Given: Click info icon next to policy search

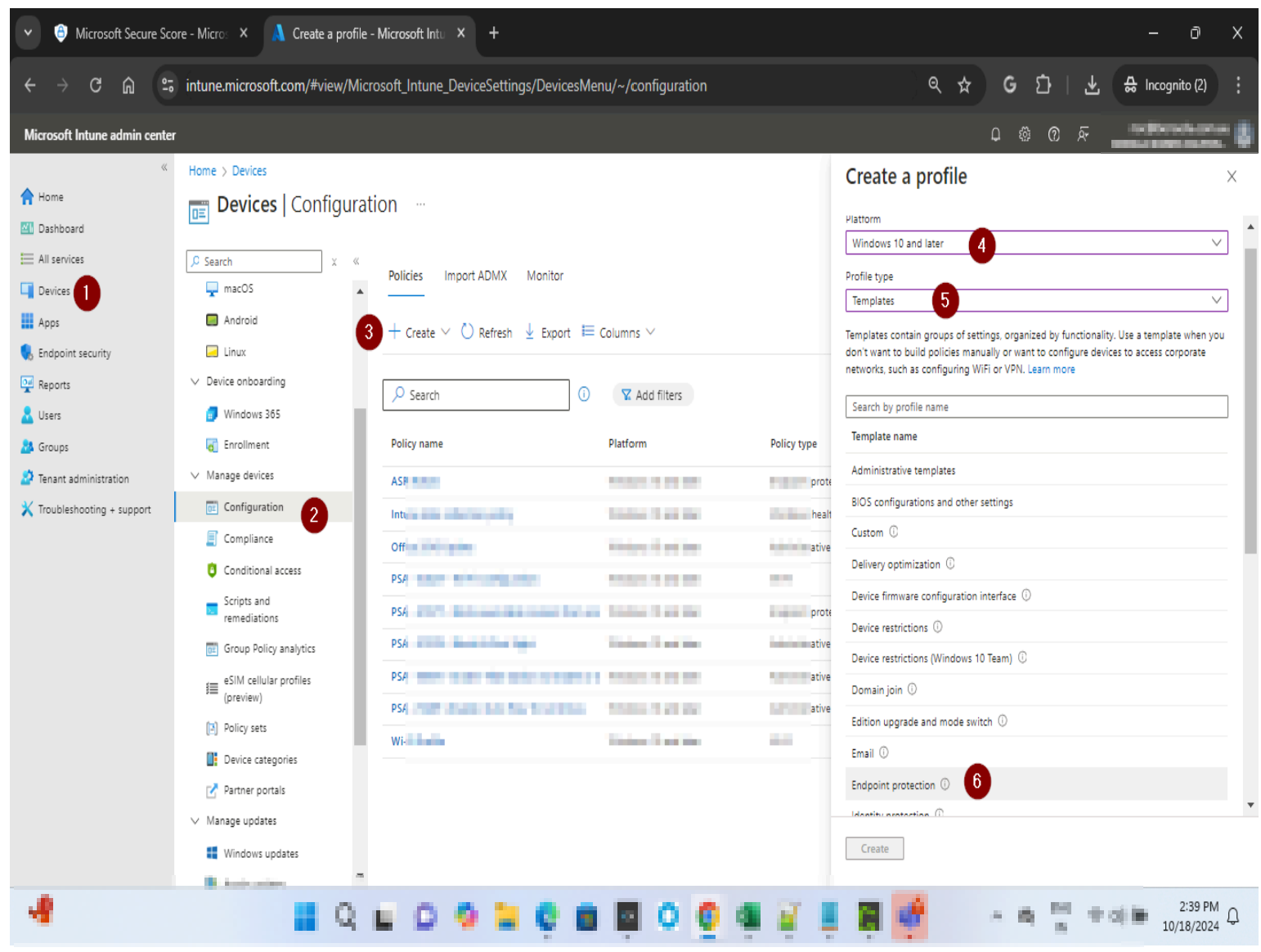Looking at the screenshot, I should point(584,394).
